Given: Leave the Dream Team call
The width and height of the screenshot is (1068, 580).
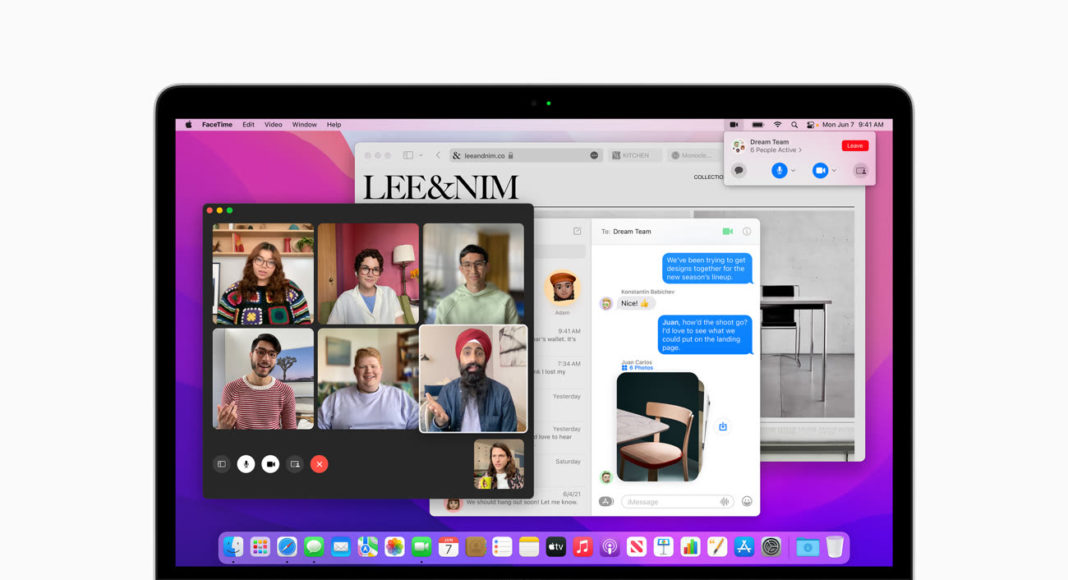Looking at the screenshot, I should [855, 146].
